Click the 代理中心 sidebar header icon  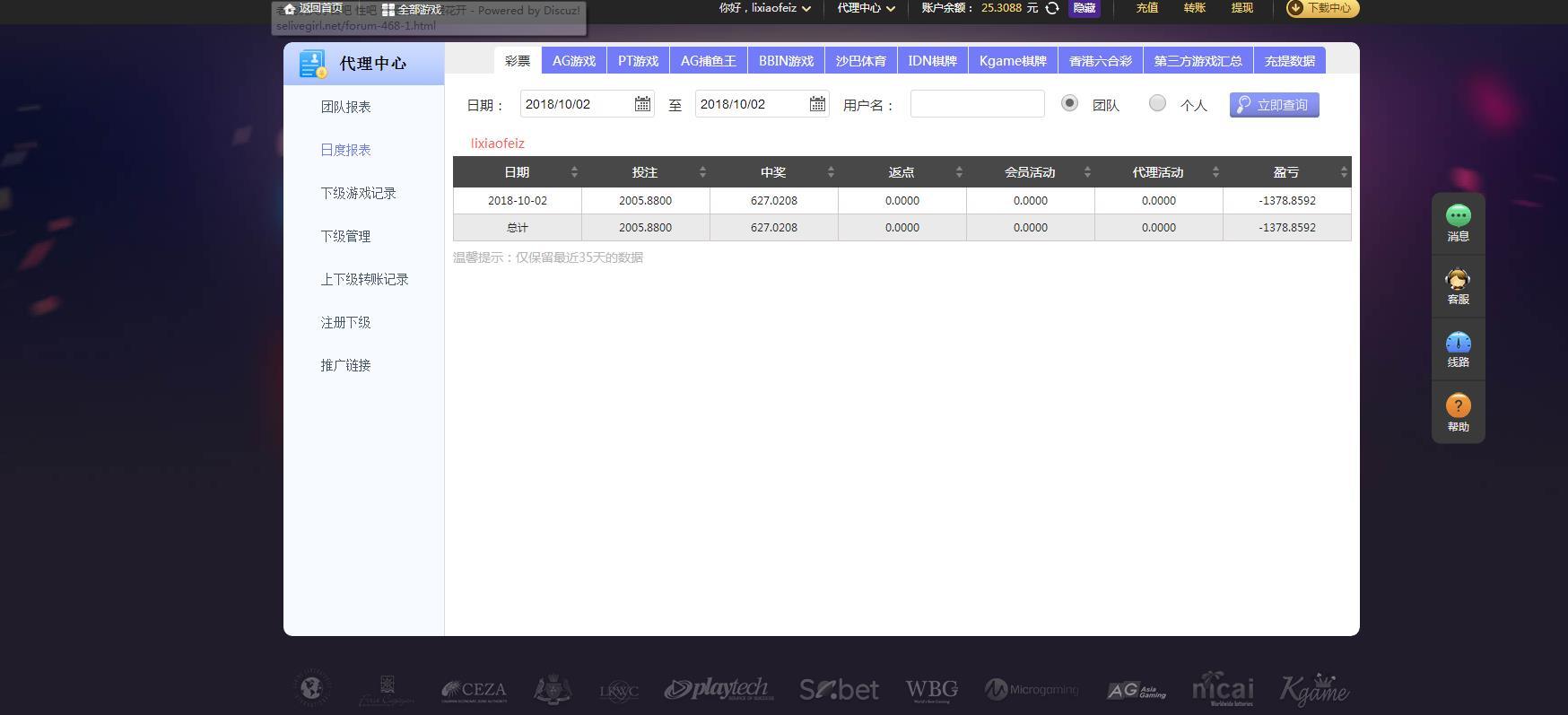click(313, 64)
